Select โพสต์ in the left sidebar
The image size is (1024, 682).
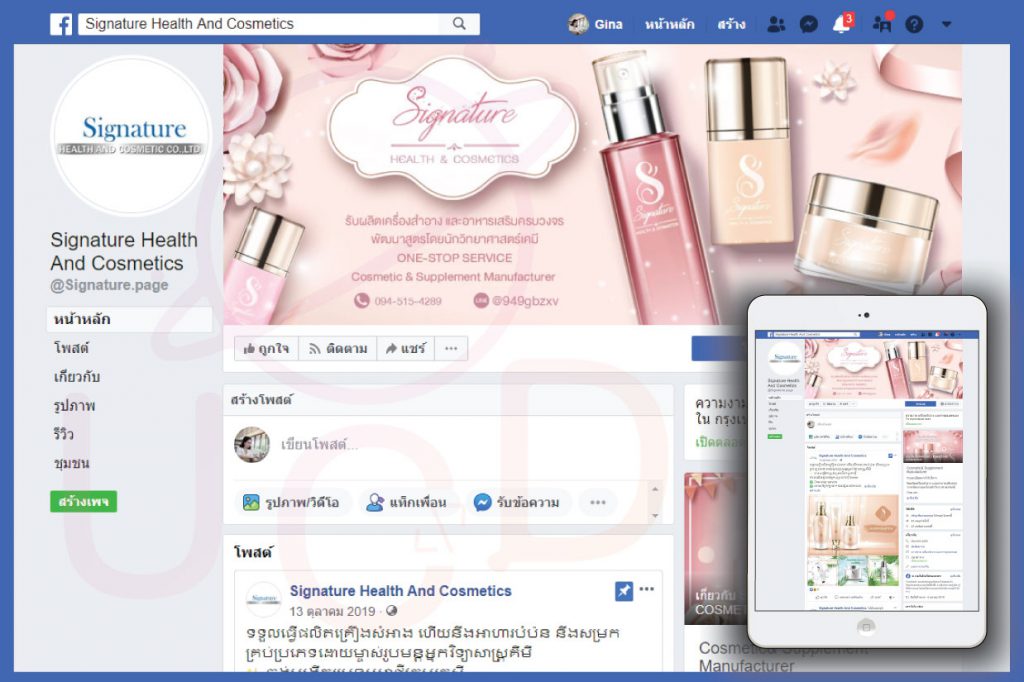(x=71, y=348)
